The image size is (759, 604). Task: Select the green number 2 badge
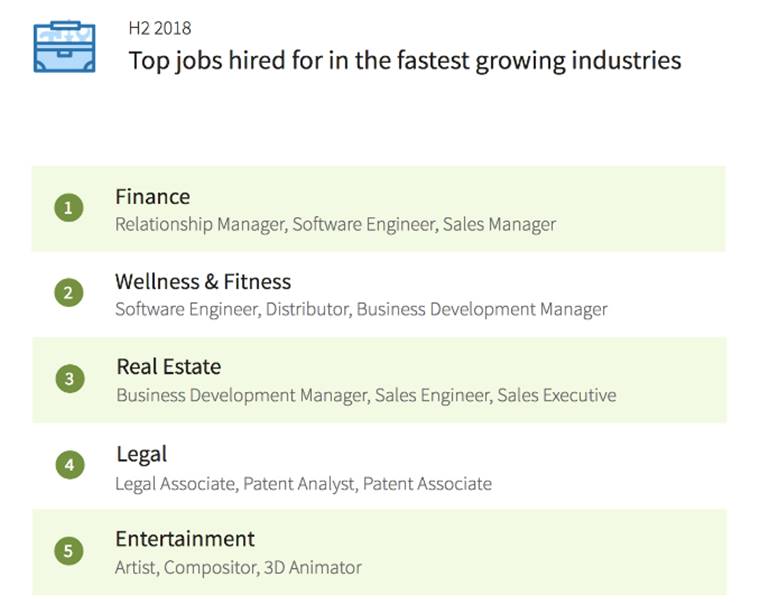coord(68,293)
